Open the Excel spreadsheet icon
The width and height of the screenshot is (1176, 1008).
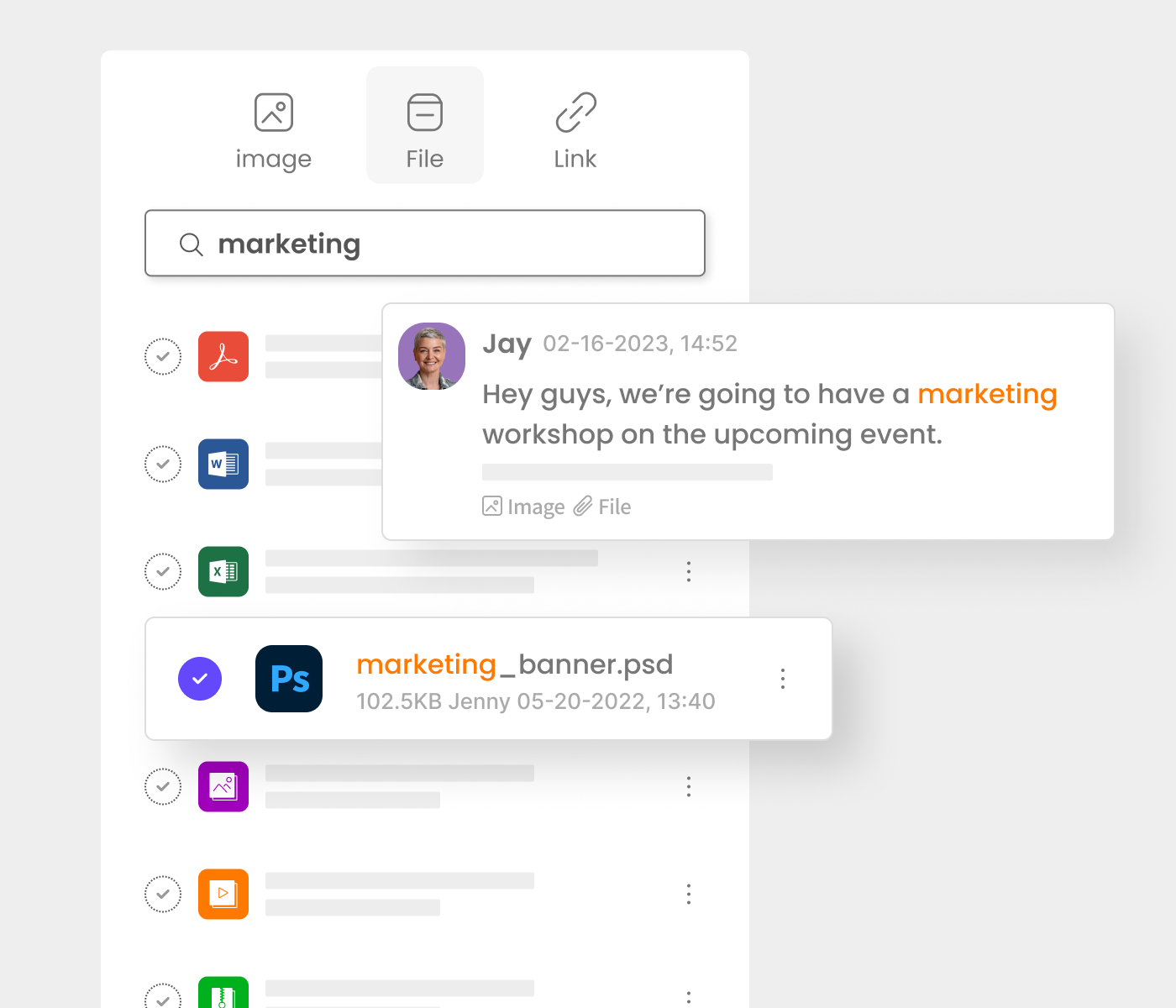[223, 571]
